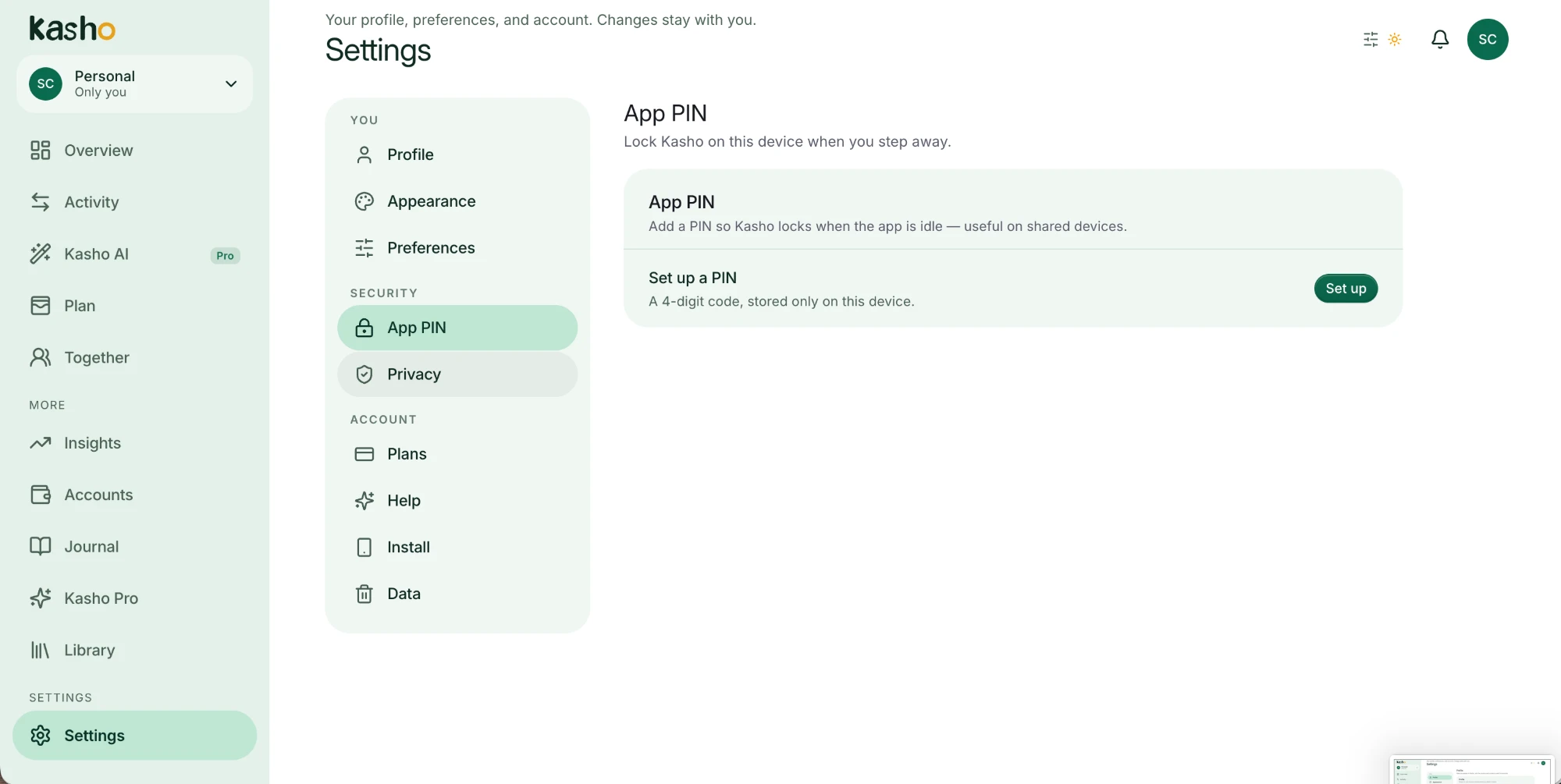Open Kasho AI wand icon
Viewport: 1561px width, 784px height.
click(x=40, y=254)
